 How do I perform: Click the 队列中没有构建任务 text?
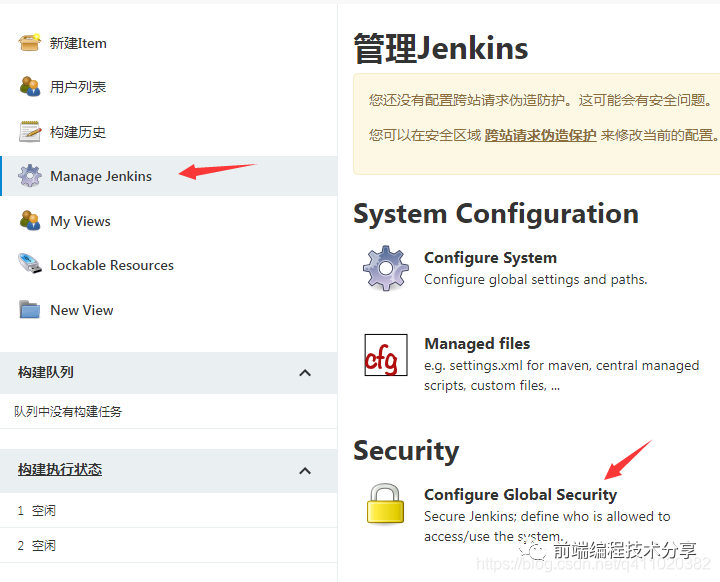pos(68,412)
